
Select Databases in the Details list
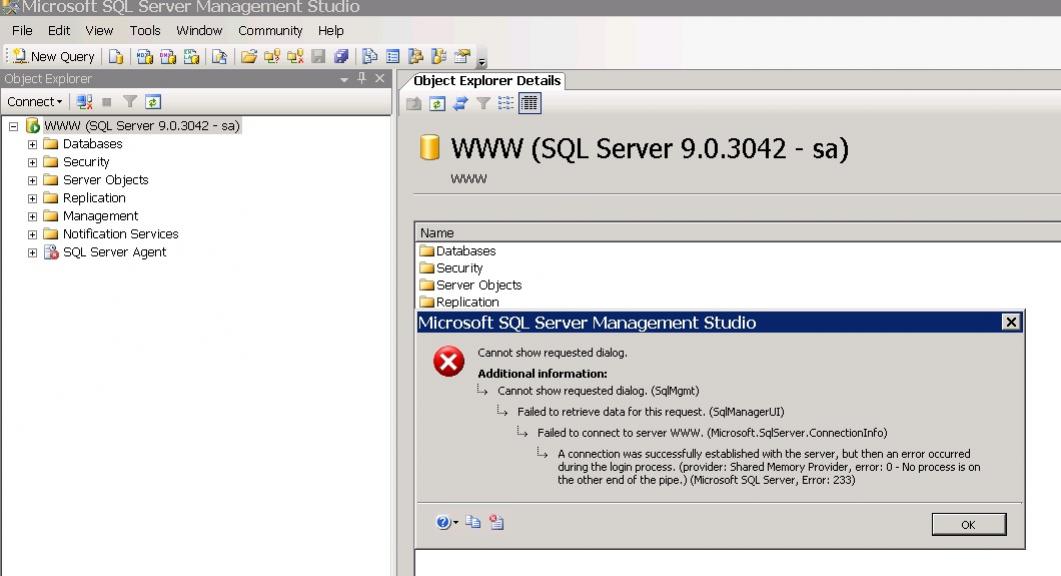(x=457, y=251)
